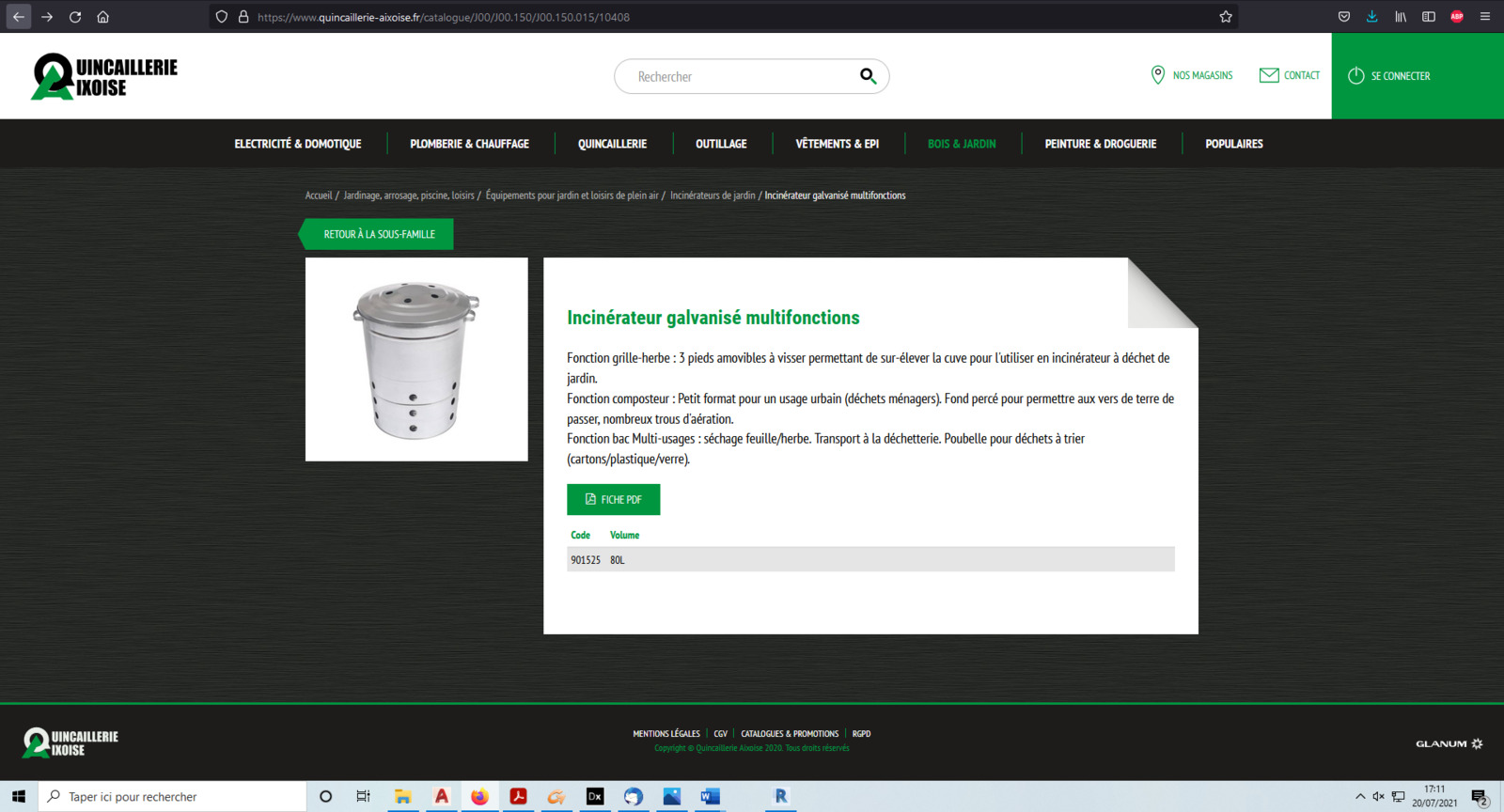1504x812 pixels.
Task: Open the Adblock Plus extension
Action: [x=1457, y=17]
